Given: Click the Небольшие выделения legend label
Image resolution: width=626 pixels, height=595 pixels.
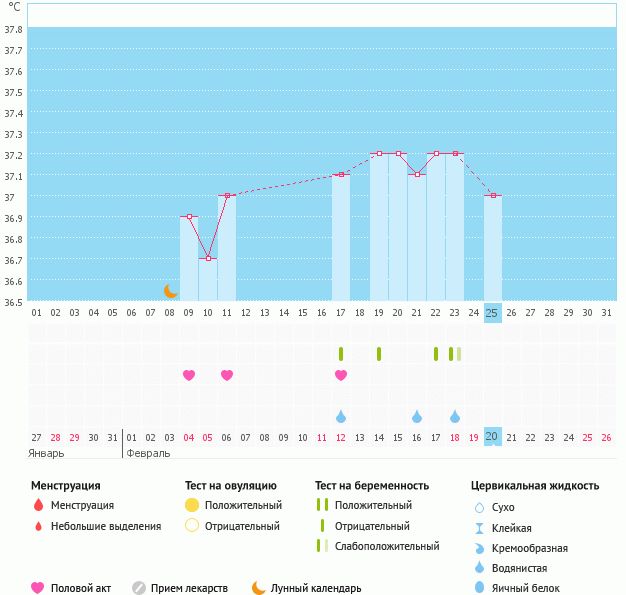Looking at the screenshot, I should (106, 526).
